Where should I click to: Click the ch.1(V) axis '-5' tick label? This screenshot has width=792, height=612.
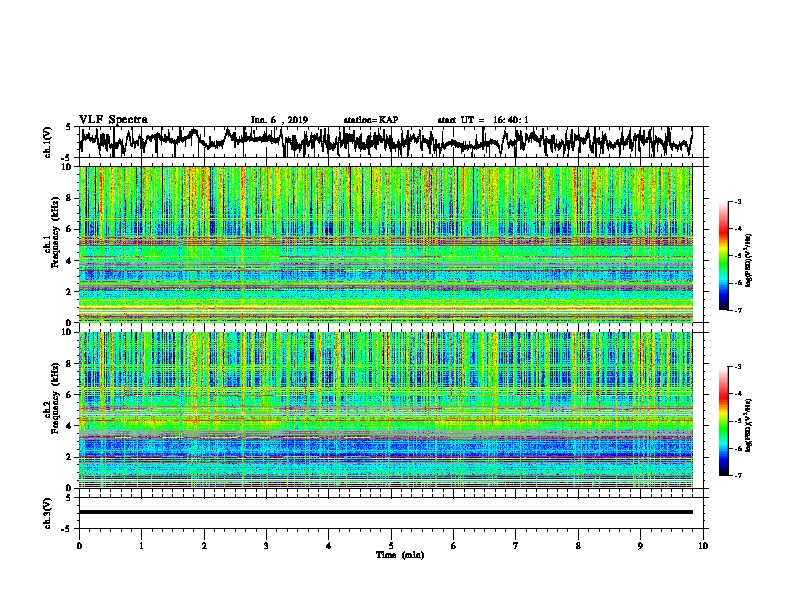tap(67, 157)
